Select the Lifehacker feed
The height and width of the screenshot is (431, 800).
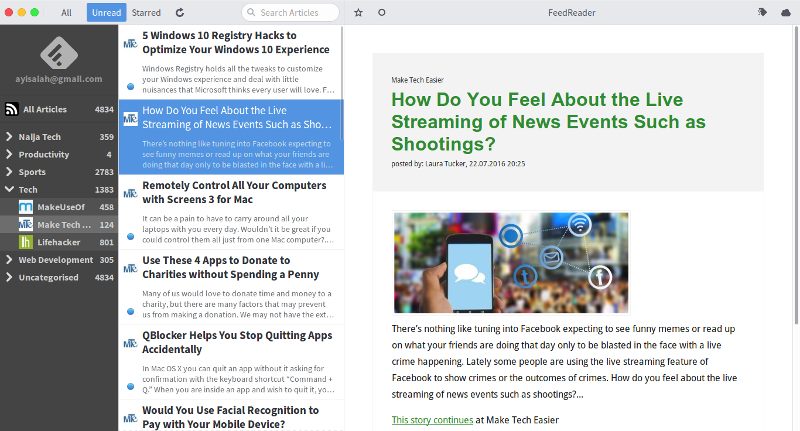[59, 242]
